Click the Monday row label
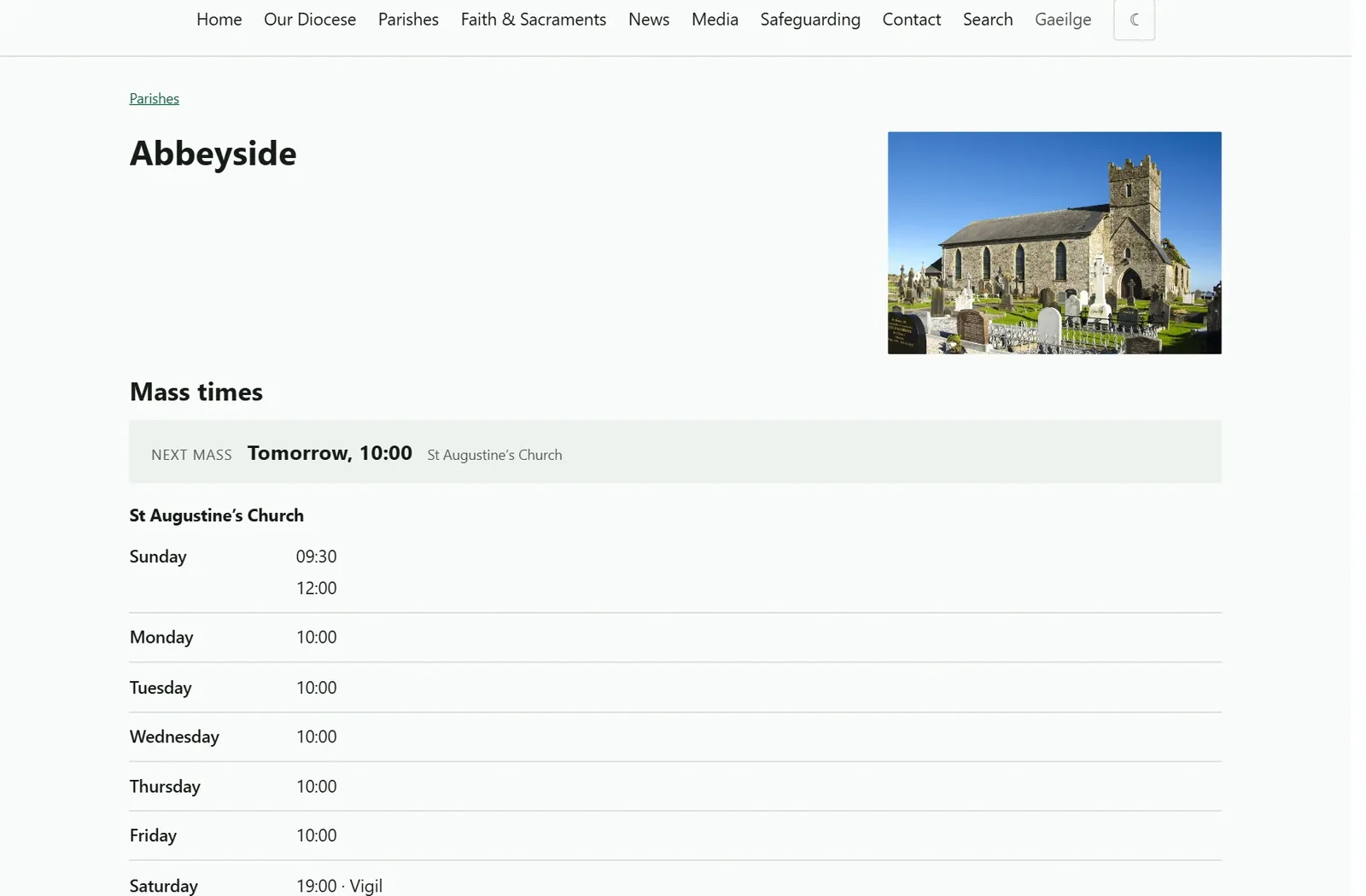1366x896 pixels. click(161, 637)
